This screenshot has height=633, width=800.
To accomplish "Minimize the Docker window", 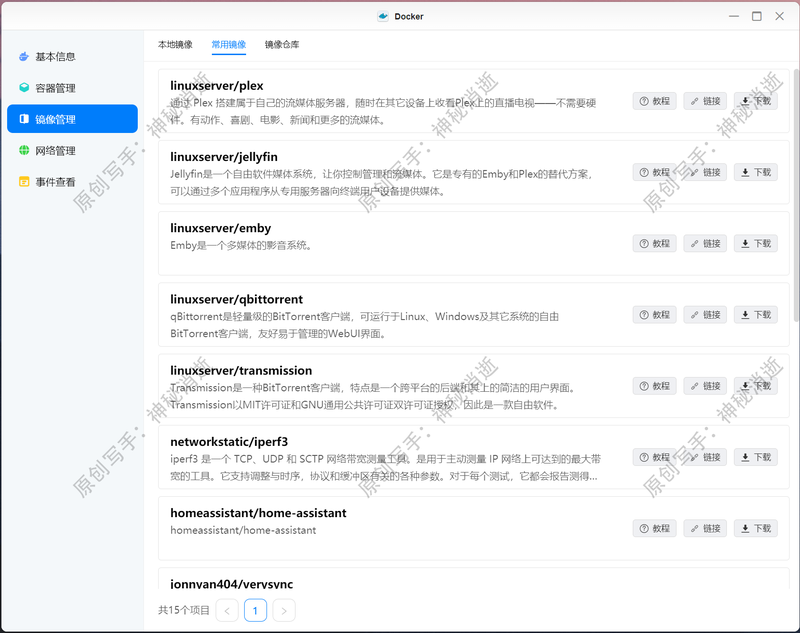I will coord(734,16).
